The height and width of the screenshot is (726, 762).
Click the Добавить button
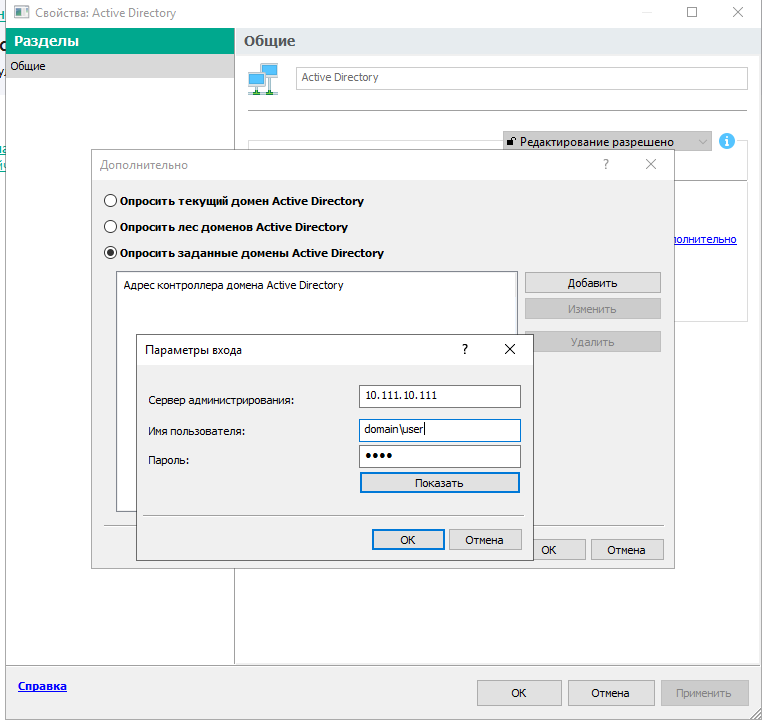coord(592,283)
